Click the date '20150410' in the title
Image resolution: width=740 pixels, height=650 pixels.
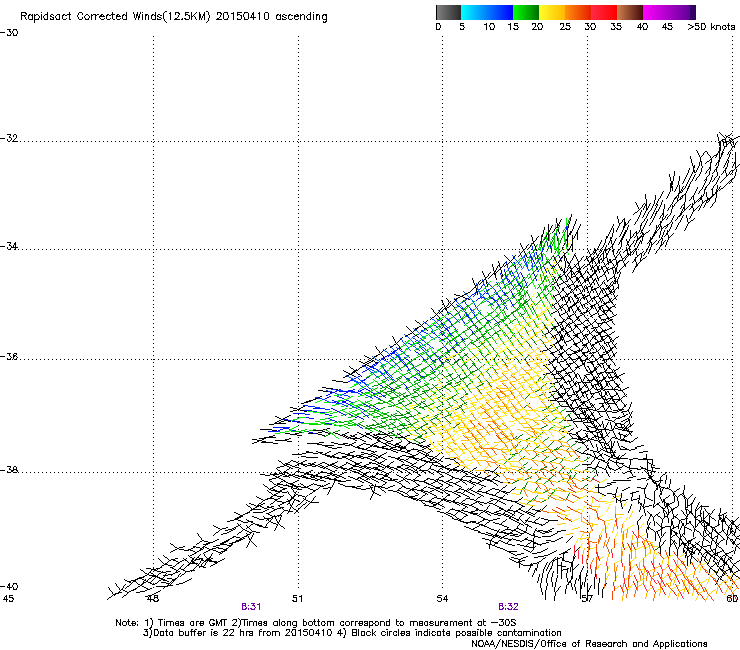(243, 17)
